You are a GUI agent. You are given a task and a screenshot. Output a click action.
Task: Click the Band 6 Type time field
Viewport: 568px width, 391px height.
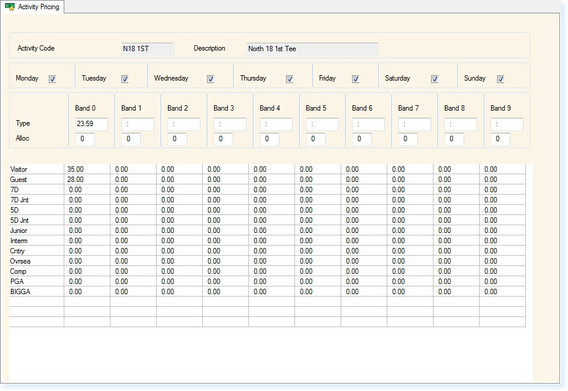click(x=368, y=124)
